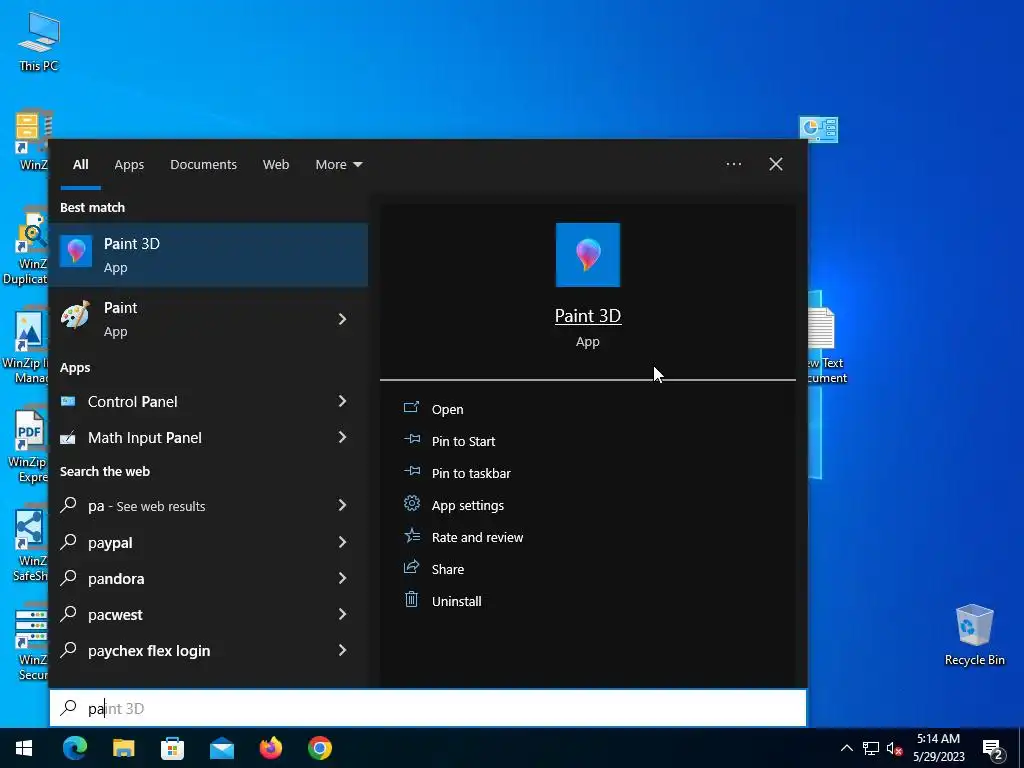Click the Paint app palette icon
1024x768 pixels.
coord(76,317)
